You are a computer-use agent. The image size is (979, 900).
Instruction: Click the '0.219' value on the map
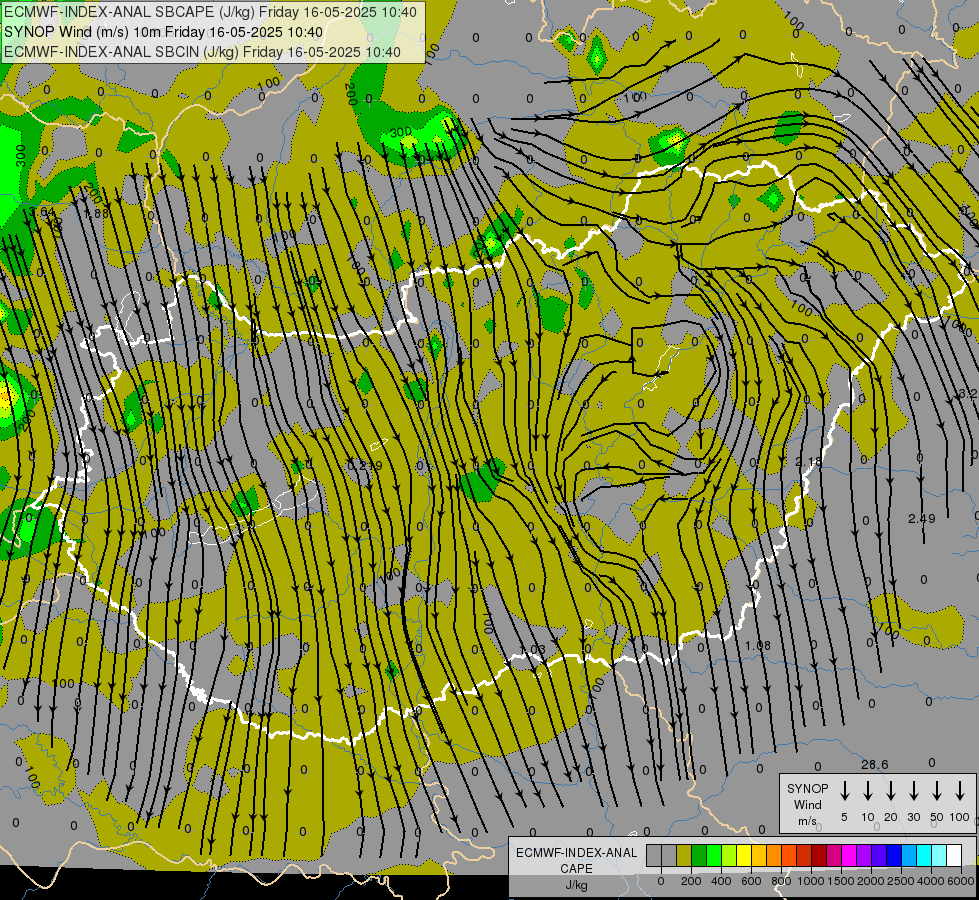(x=365, y=465)
